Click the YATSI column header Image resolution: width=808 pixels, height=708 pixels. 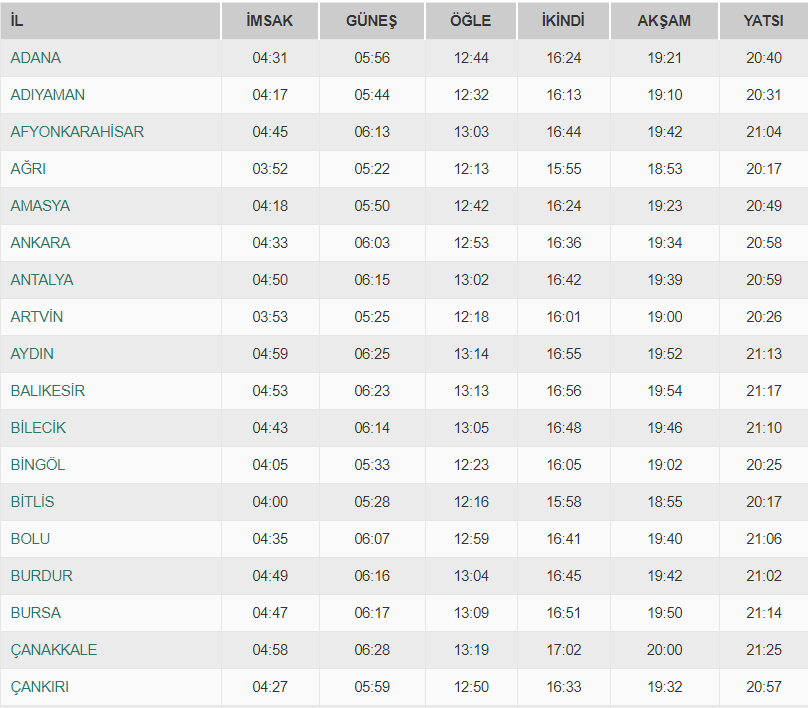click(x=763, y=21)
